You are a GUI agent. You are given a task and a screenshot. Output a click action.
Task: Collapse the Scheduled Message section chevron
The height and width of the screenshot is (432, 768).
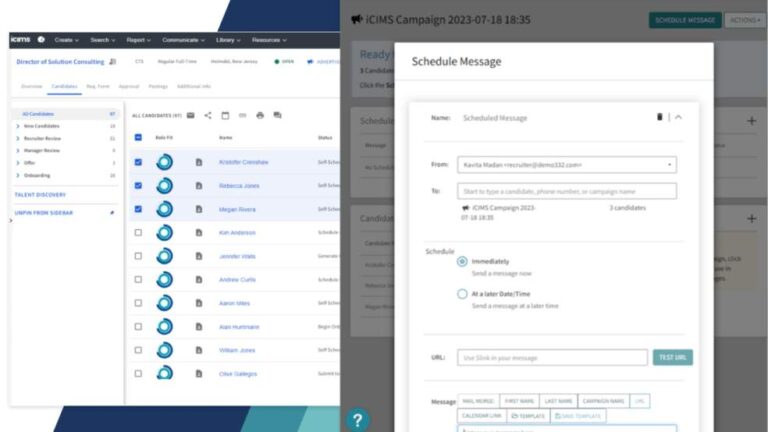tap(679, 117)
